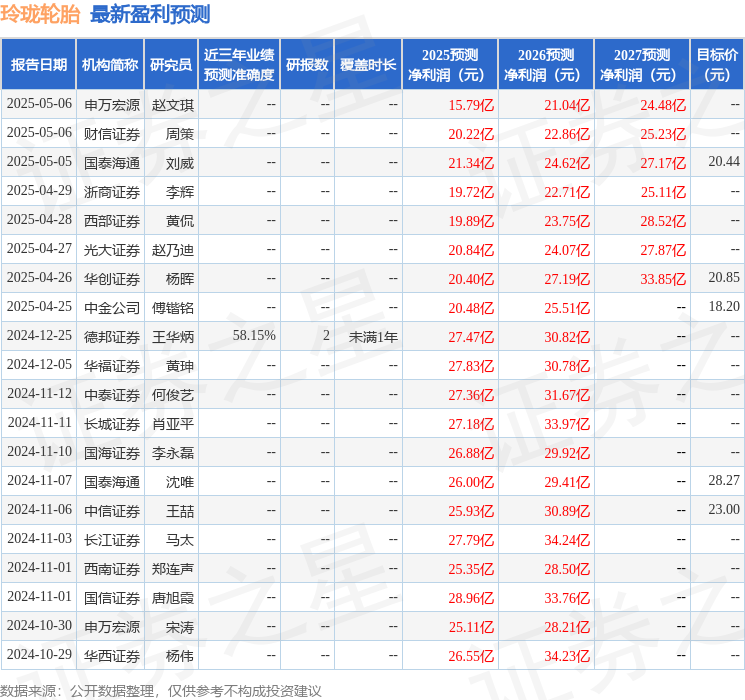Screen dimensions: 745x700
Task: Click the 数据来源 disclaimer text
Action: point(161,690)
